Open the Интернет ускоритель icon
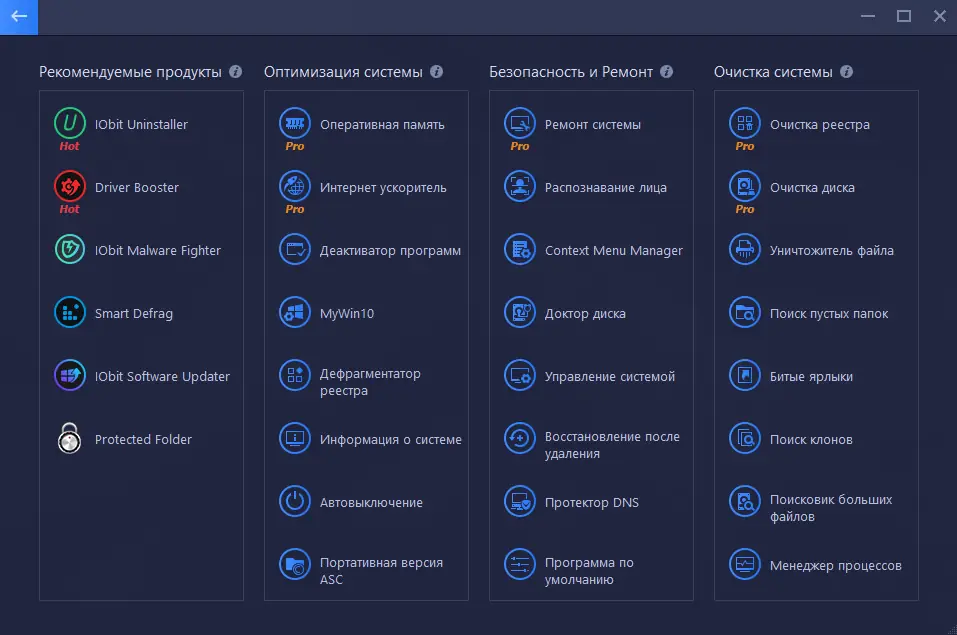Screen dimensions: 957x635 pos(295,186)
